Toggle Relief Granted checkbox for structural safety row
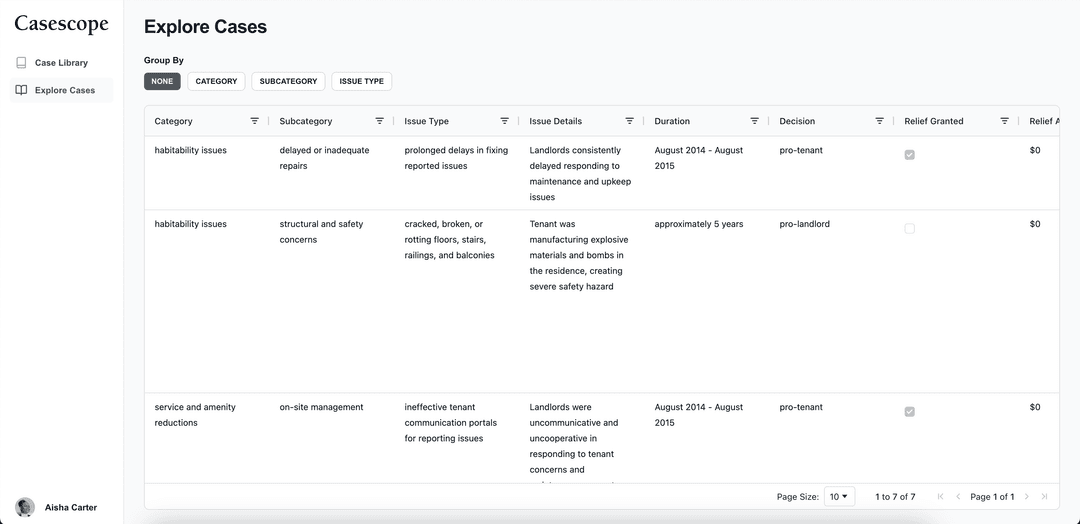This screenshot has height=524, width=1080. tap(909, 229)
